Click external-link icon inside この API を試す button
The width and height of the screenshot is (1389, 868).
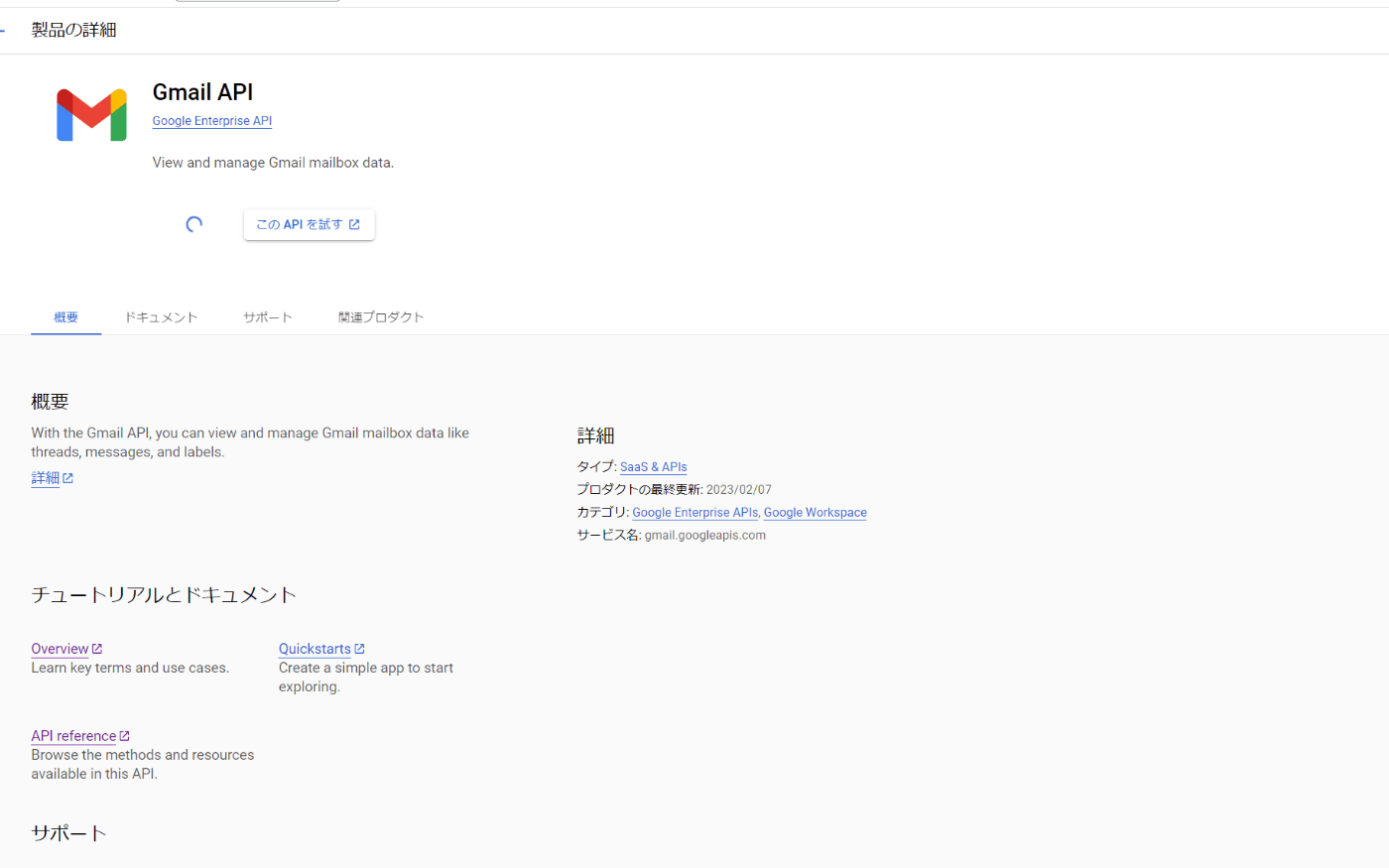pos(354,224)
